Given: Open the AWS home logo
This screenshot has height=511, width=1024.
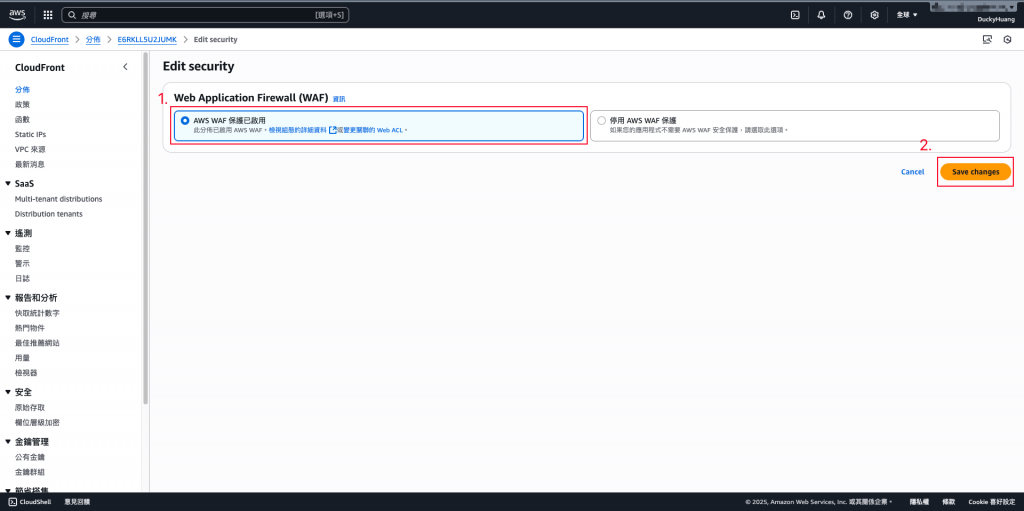Looking at the screenshot, I should (x=17, y=14).
